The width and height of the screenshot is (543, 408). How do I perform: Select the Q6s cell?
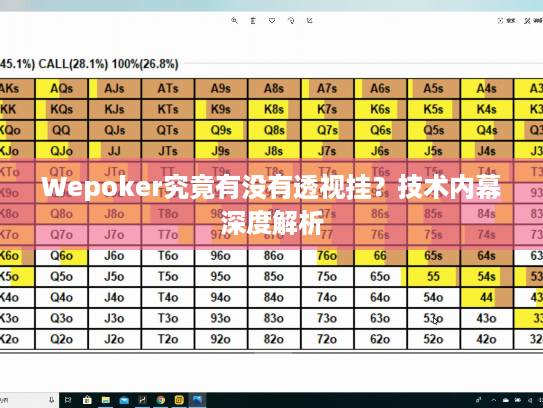(x=381, y=131)
